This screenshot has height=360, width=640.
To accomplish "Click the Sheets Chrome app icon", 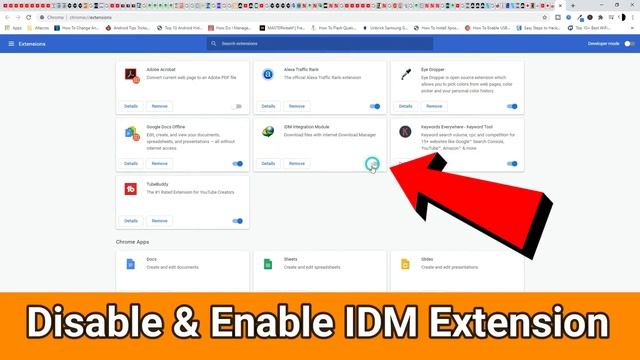I will (268, 264).
